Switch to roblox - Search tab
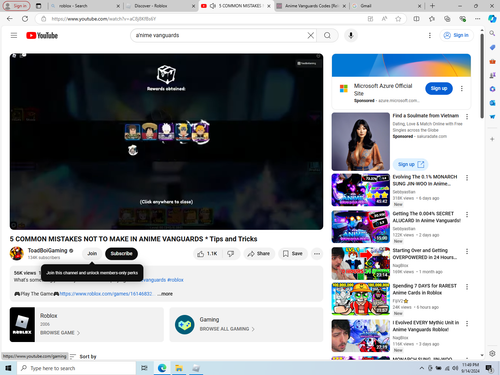 pyautogui.click(x=85, y=6)
